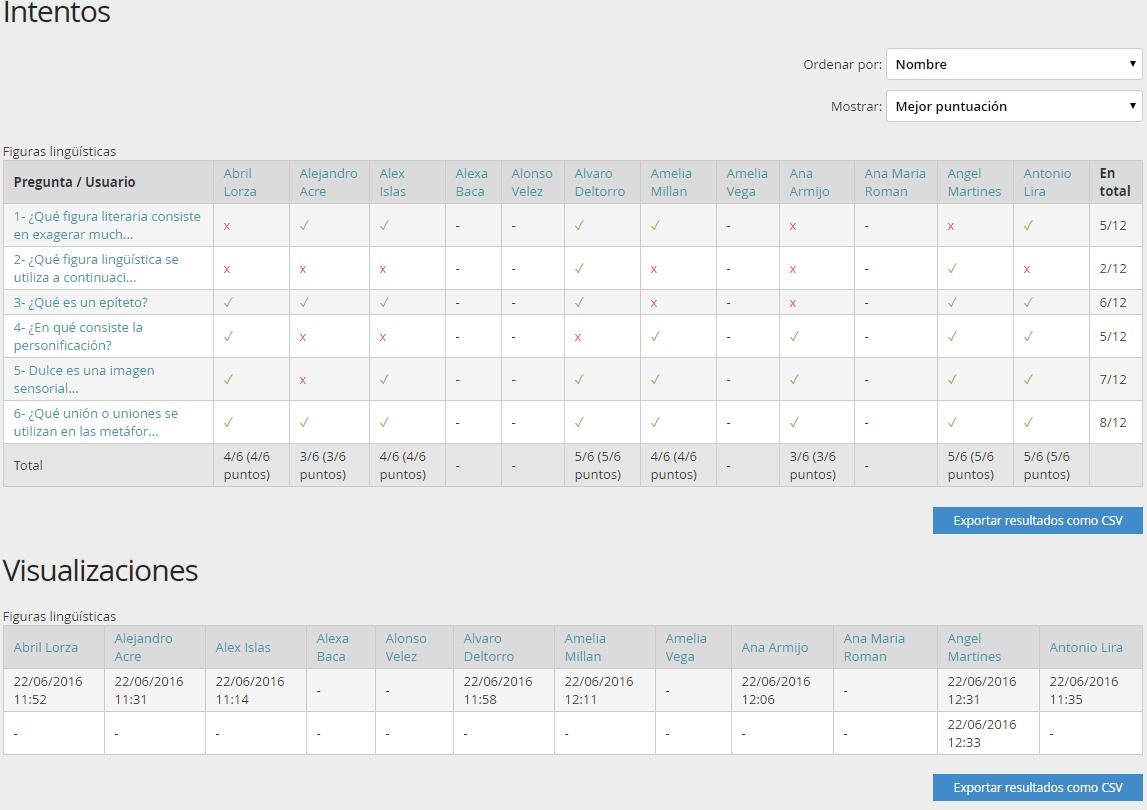This screenshot has width=1147, height=810.
Task: Select question 3 '¿Qué es un epíteto?'
Action: (x=81, y=302)
